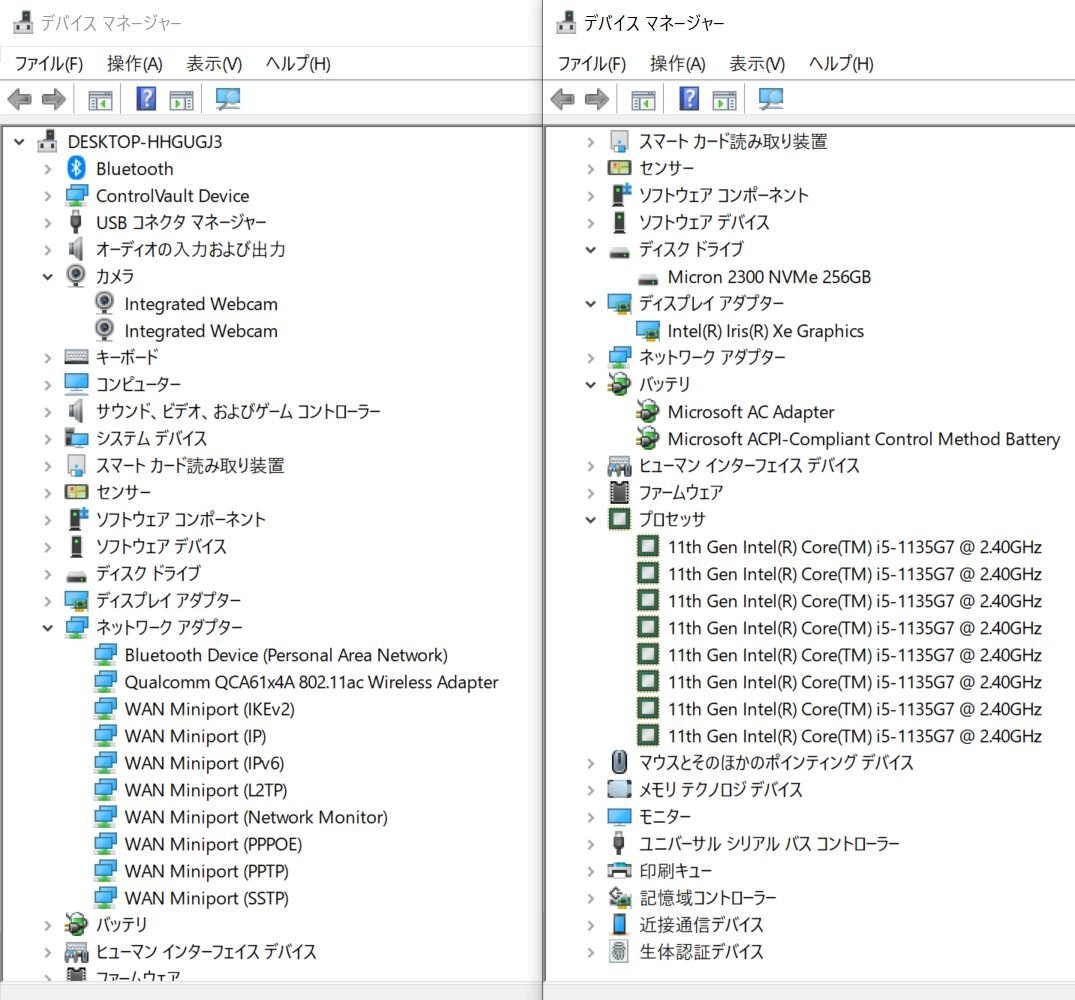
Task: Select Intel(R) Iris(R) Xe Graphics text
Action: coord(765,331)
